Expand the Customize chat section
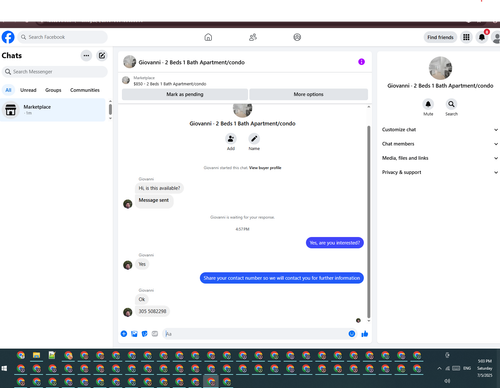This screenshot has height=388, width=500. 440,130
